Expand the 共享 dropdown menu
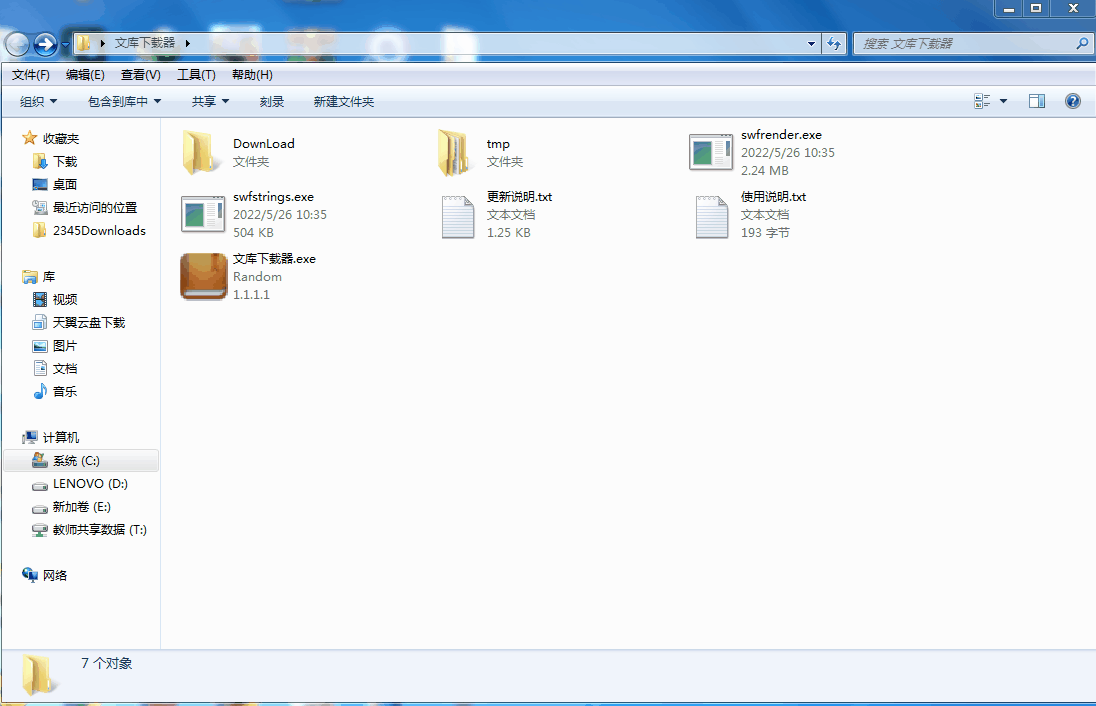 (210, 102)
